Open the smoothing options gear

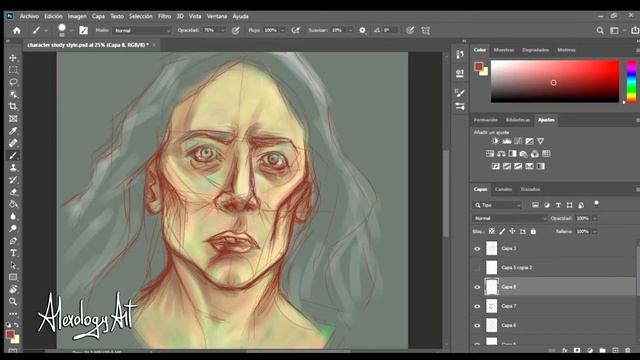coord(362,31)
